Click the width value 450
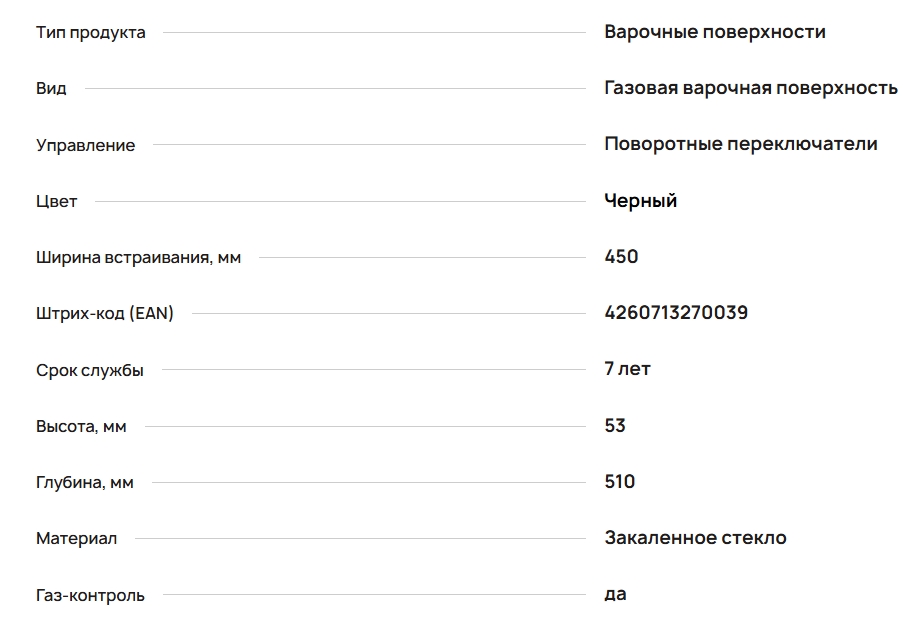Image resolution: width=907 pixels, height=639 pixels. pyautogui.click(x=621, y=257)
